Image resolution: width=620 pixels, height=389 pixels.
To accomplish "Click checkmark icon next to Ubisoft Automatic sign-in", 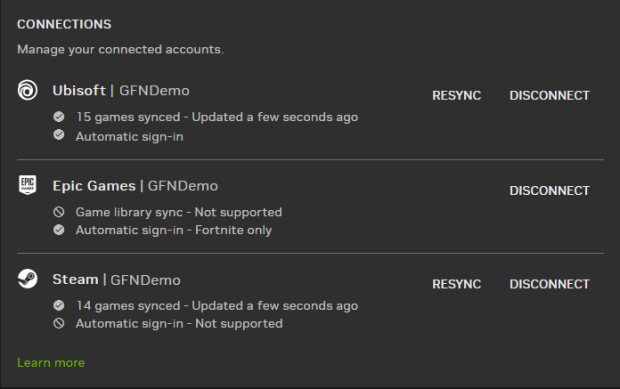I will pos(59,135).
